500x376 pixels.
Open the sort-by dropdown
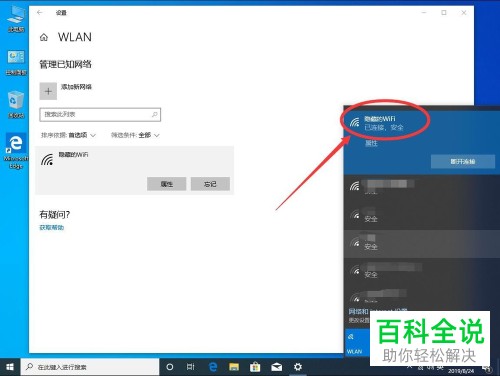click(68, 135)
